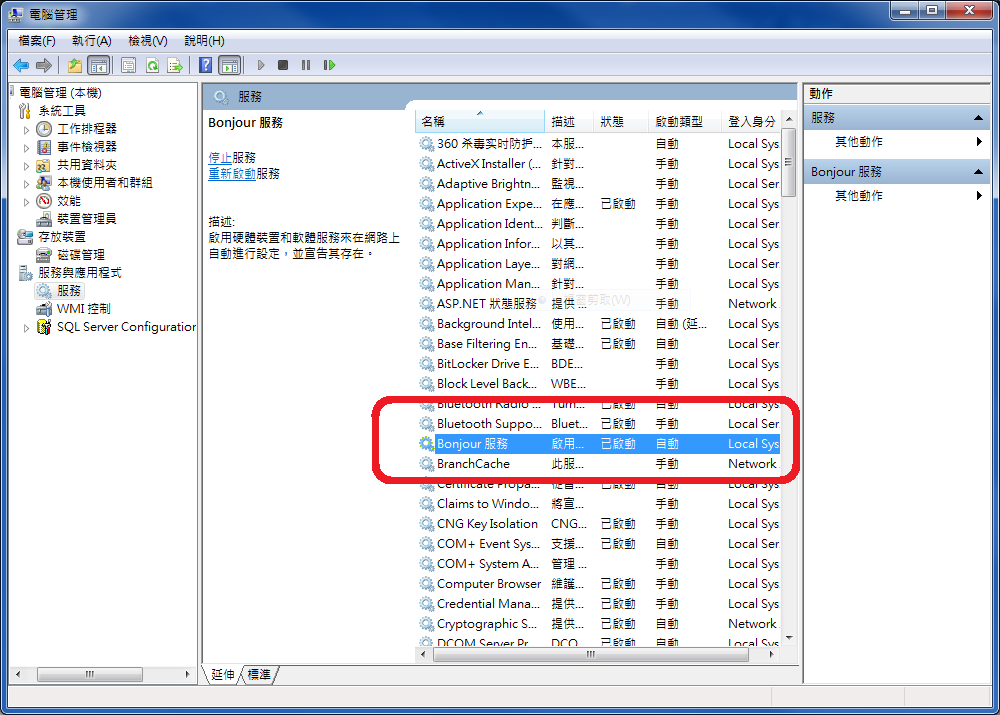Viewport: 1000px width, 715px height.
Task: Toggle the console tree pane visibility
Action: coord(98,64)
